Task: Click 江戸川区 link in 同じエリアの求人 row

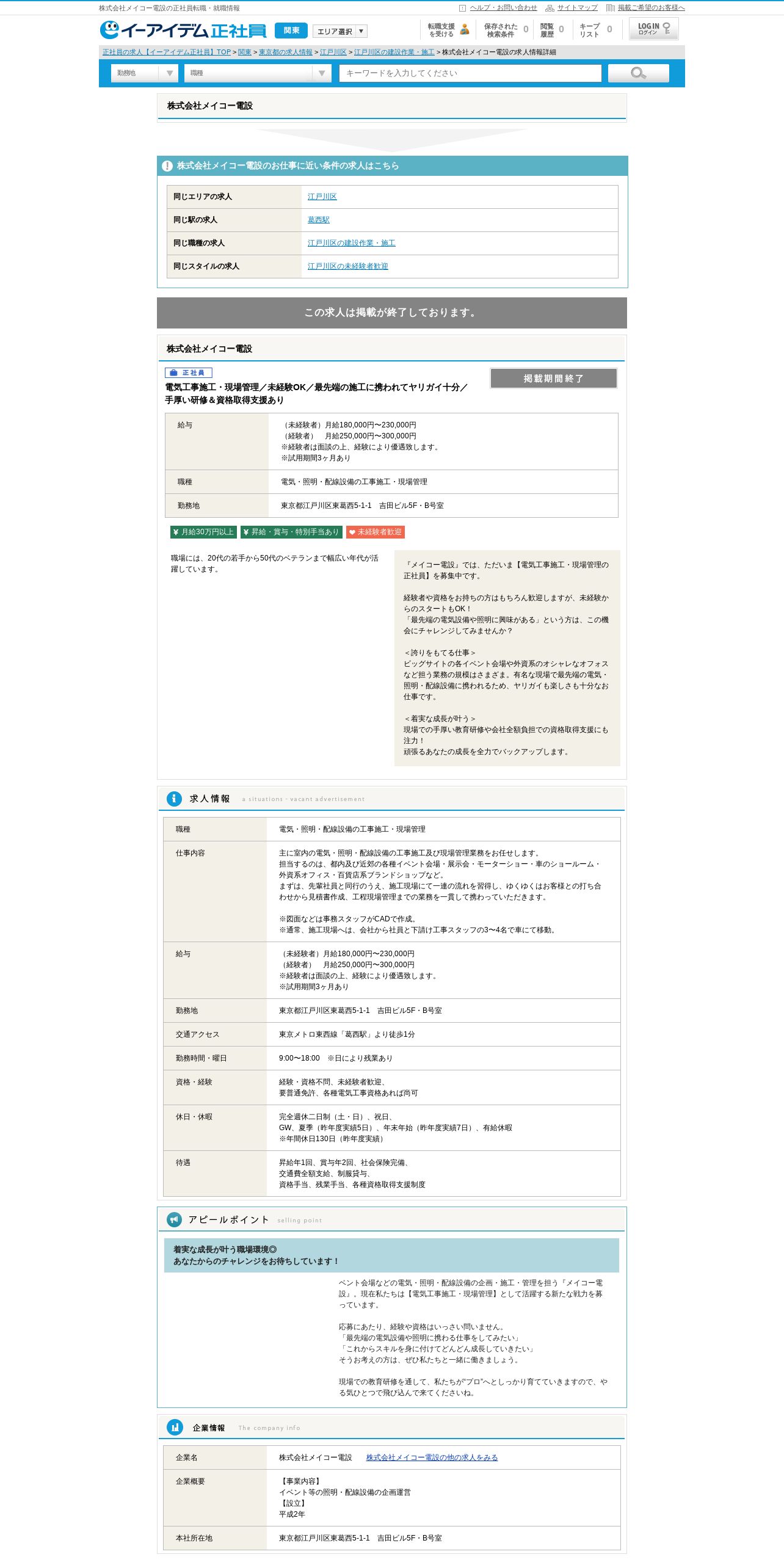Action: point(322,197)
